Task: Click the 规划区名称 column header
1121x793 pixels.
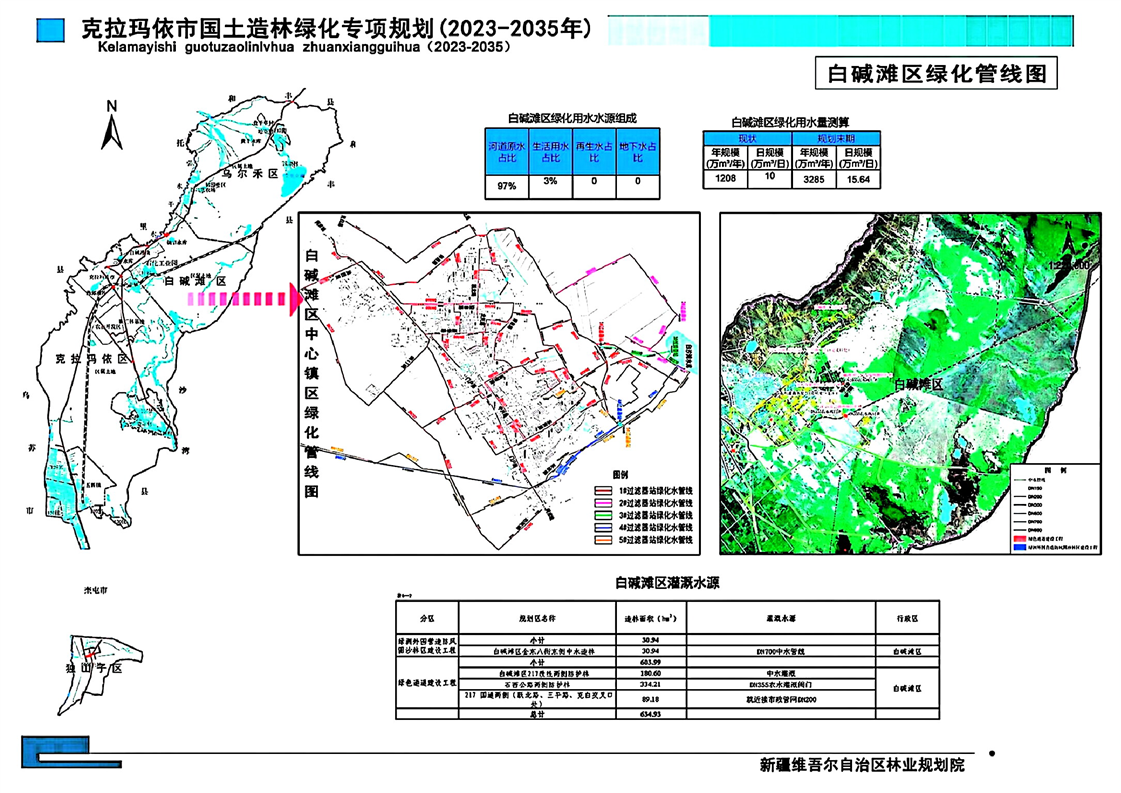Action: click(x=537, y=619)
